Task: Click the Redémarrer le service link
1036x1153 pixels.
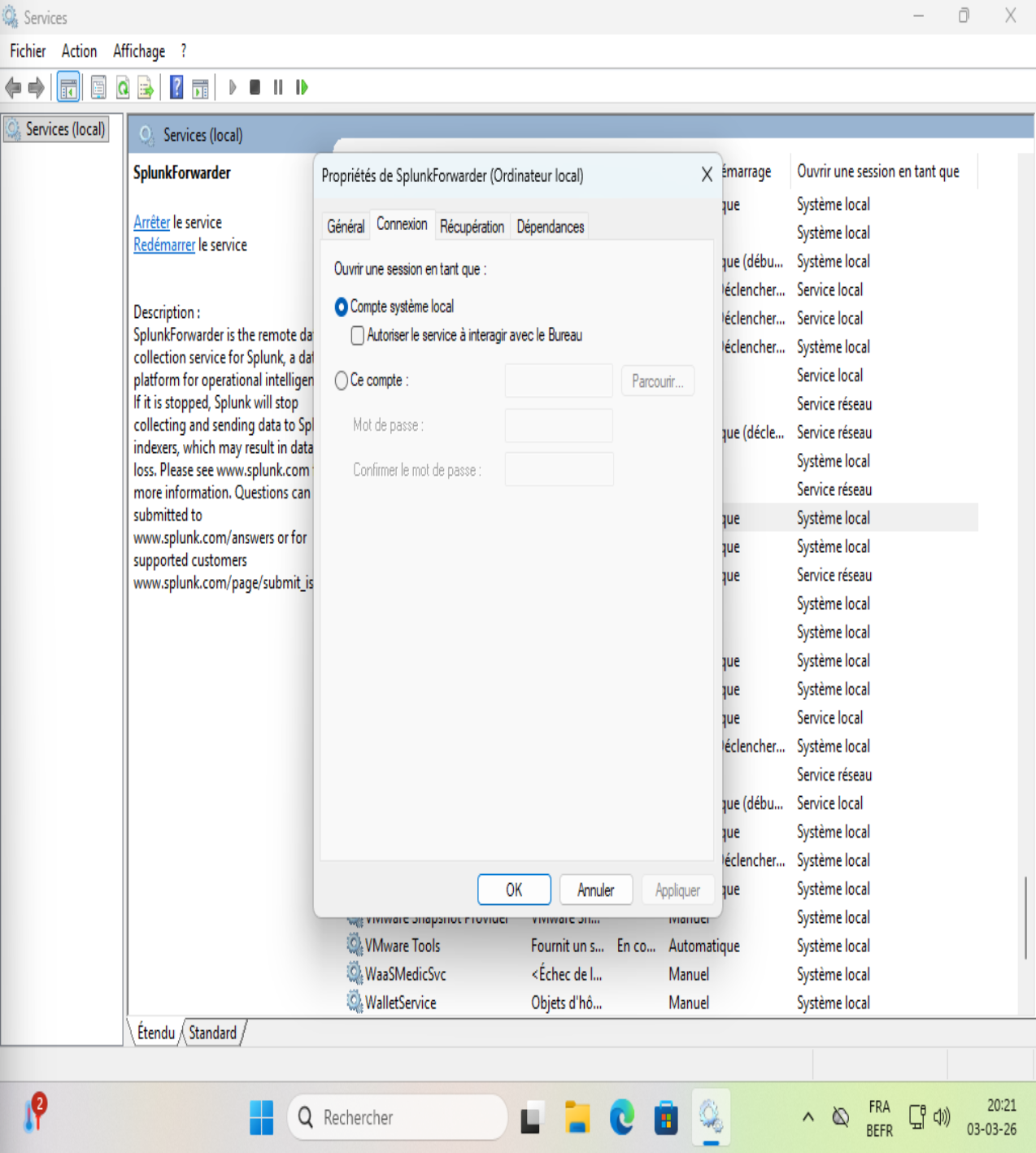Action: tap(164, 245)
